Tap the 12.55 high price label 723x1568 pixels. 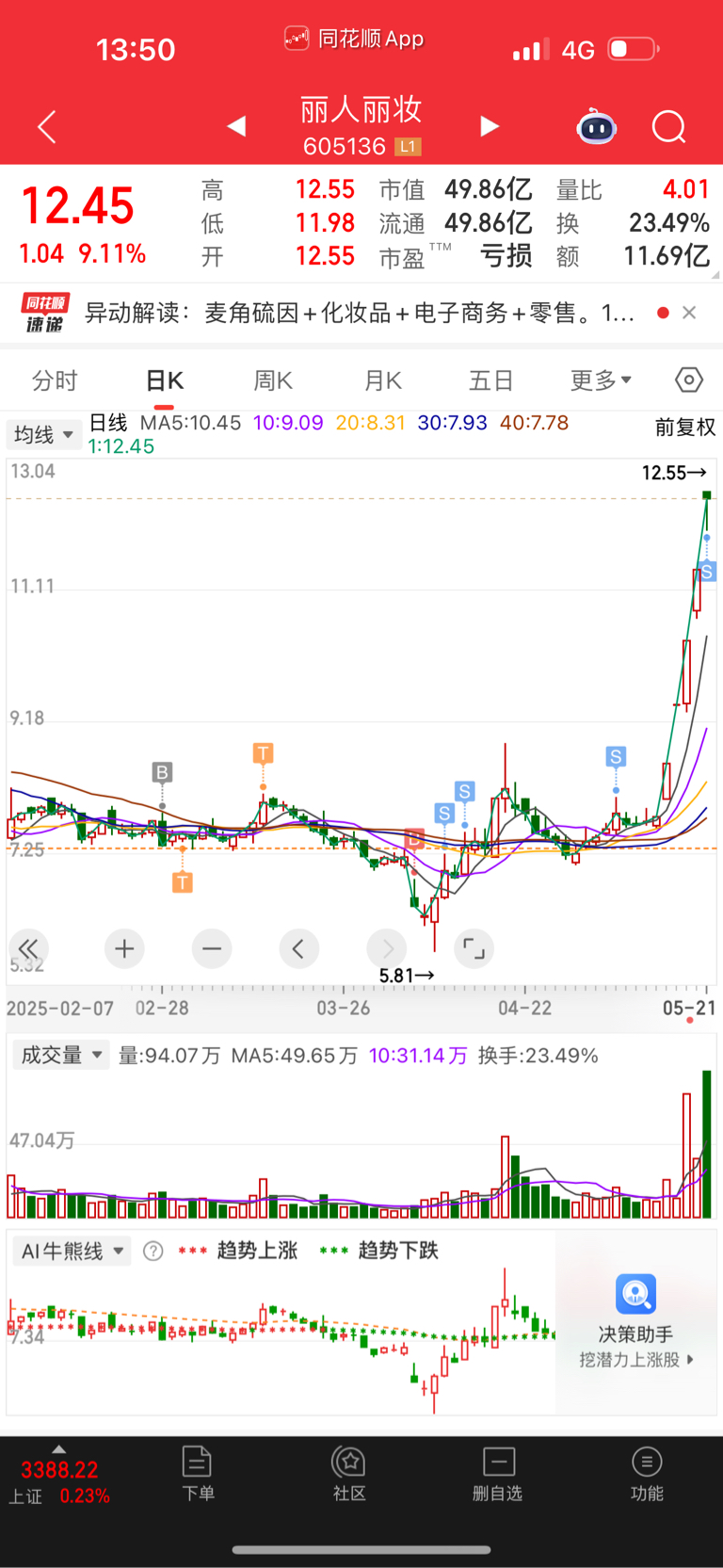coord(674,473)
